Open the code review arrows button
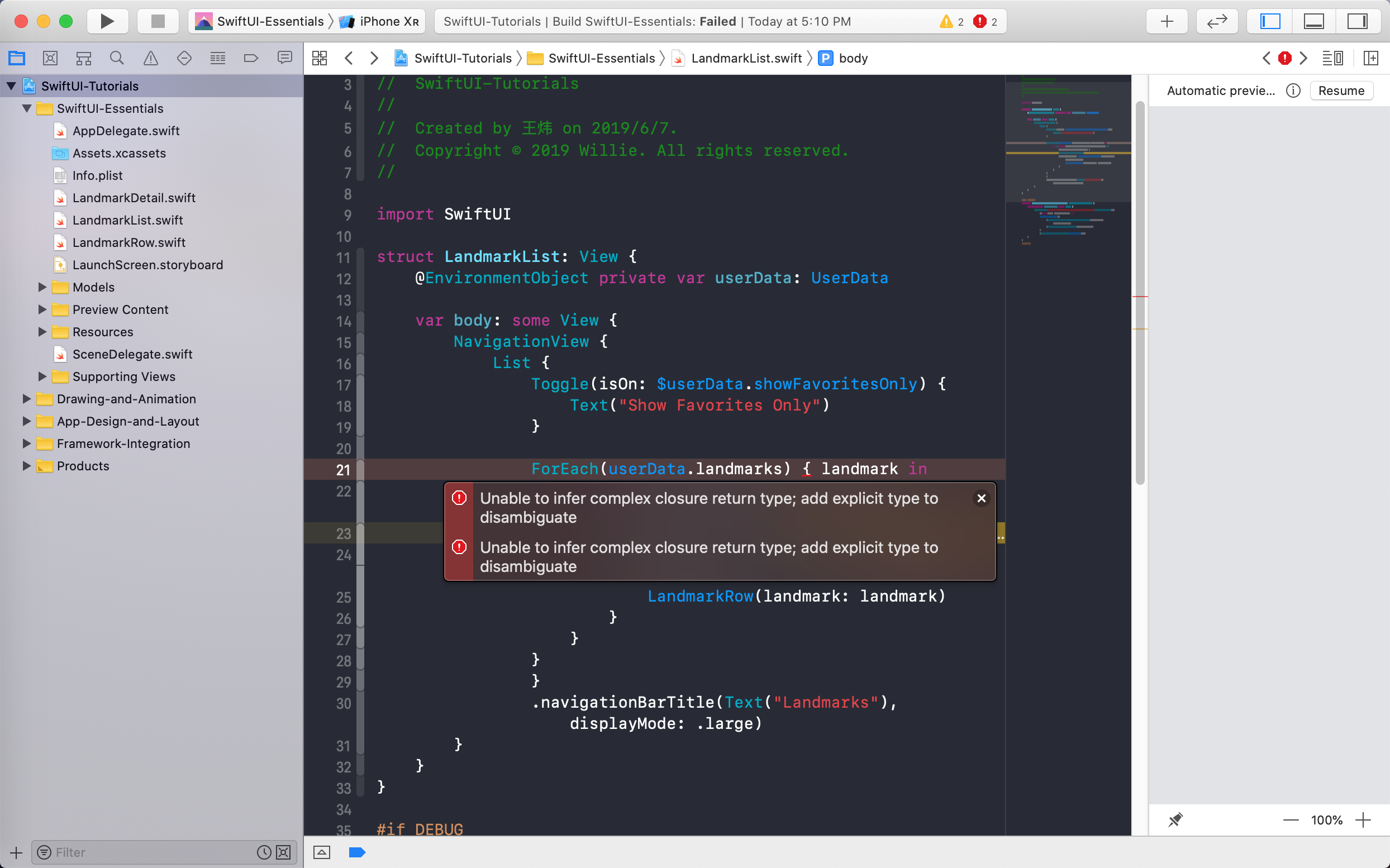The width and height of the screenshot is (1390, 868). pos(1217,21)
